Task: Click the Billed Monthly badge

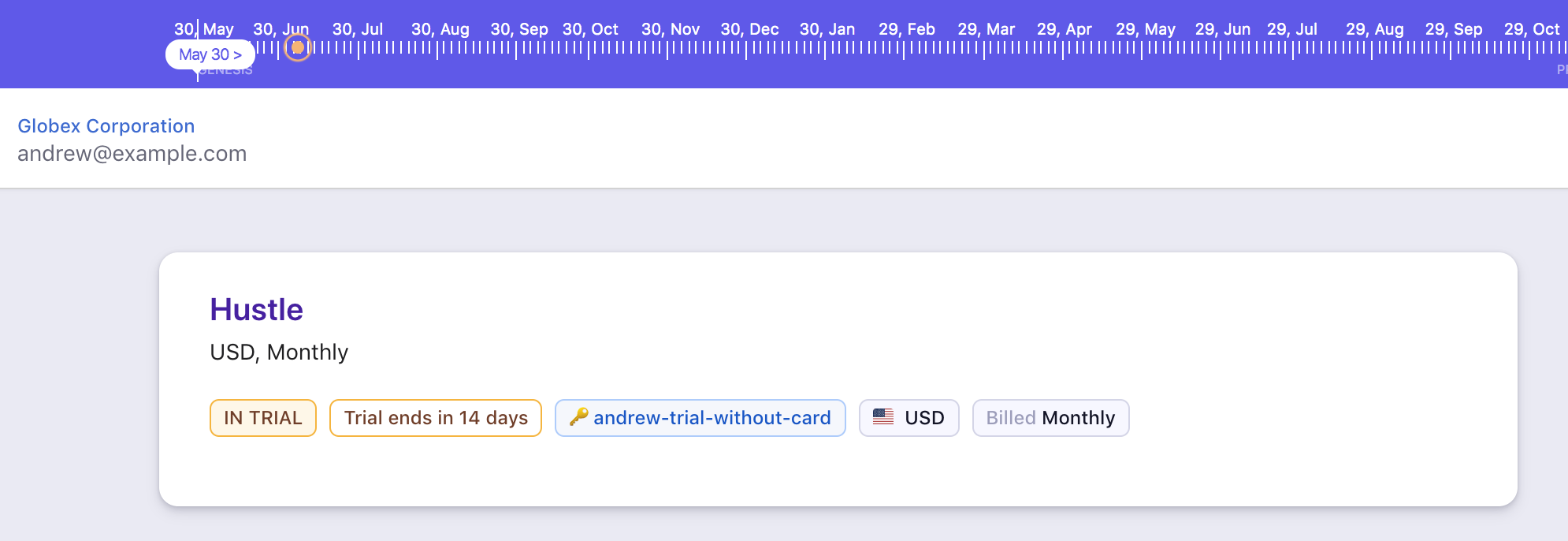Action: tap(1050, 418)
